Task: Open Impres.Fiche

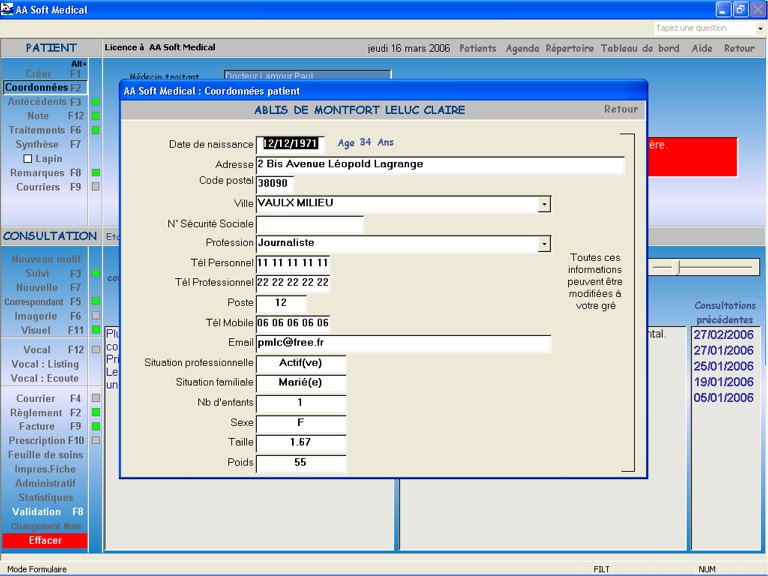Action: (45, 469)
